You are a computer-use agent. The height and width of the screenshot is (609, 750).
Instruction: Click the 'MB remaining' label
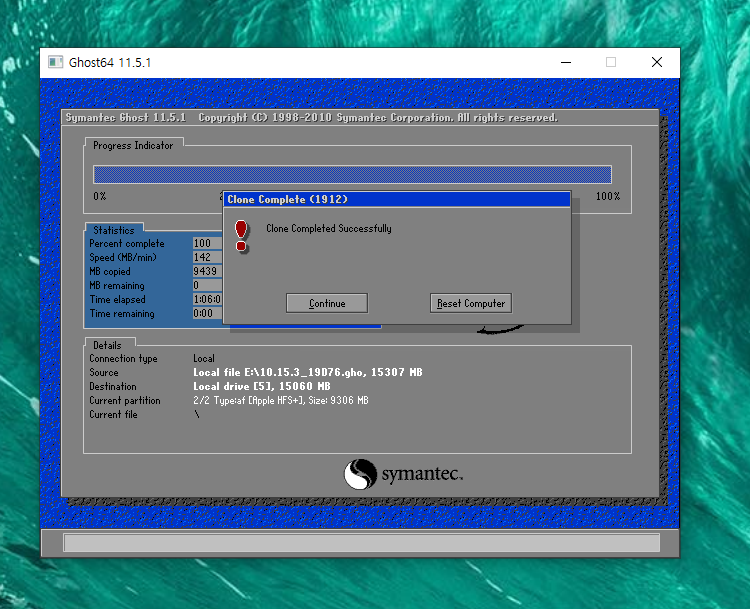point(117,286)
